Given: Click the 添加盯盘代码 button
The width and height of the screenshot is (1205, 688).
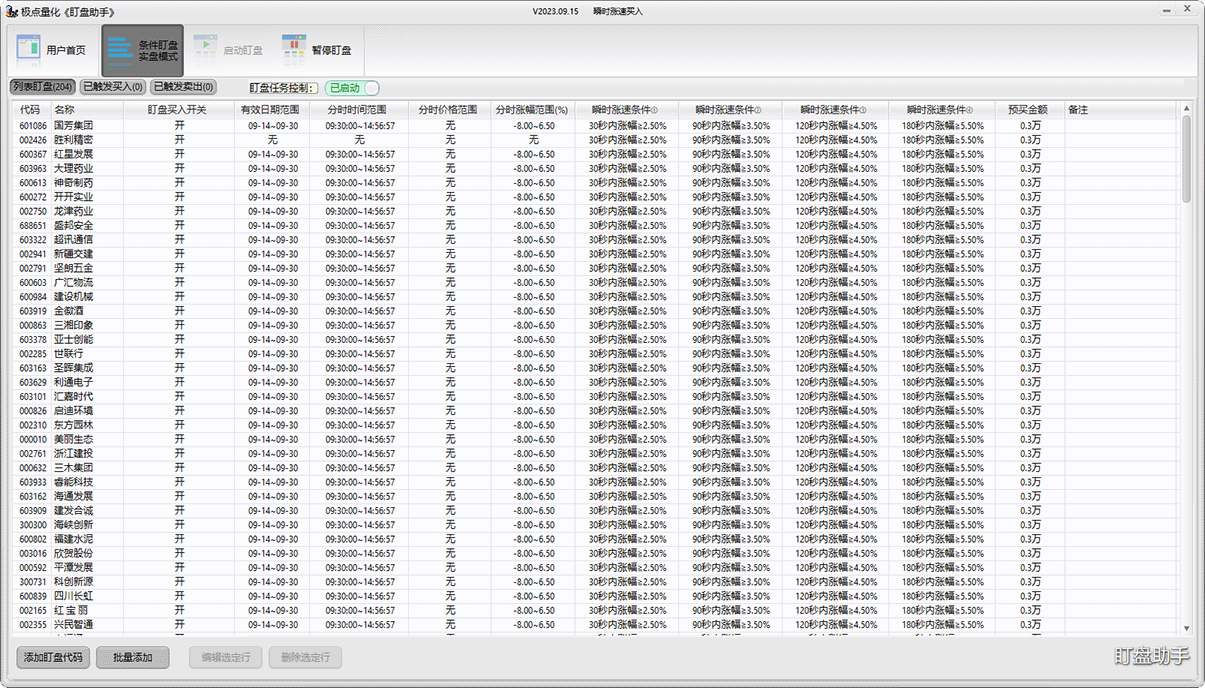Looking at the screenshot, I should (52, 657).
